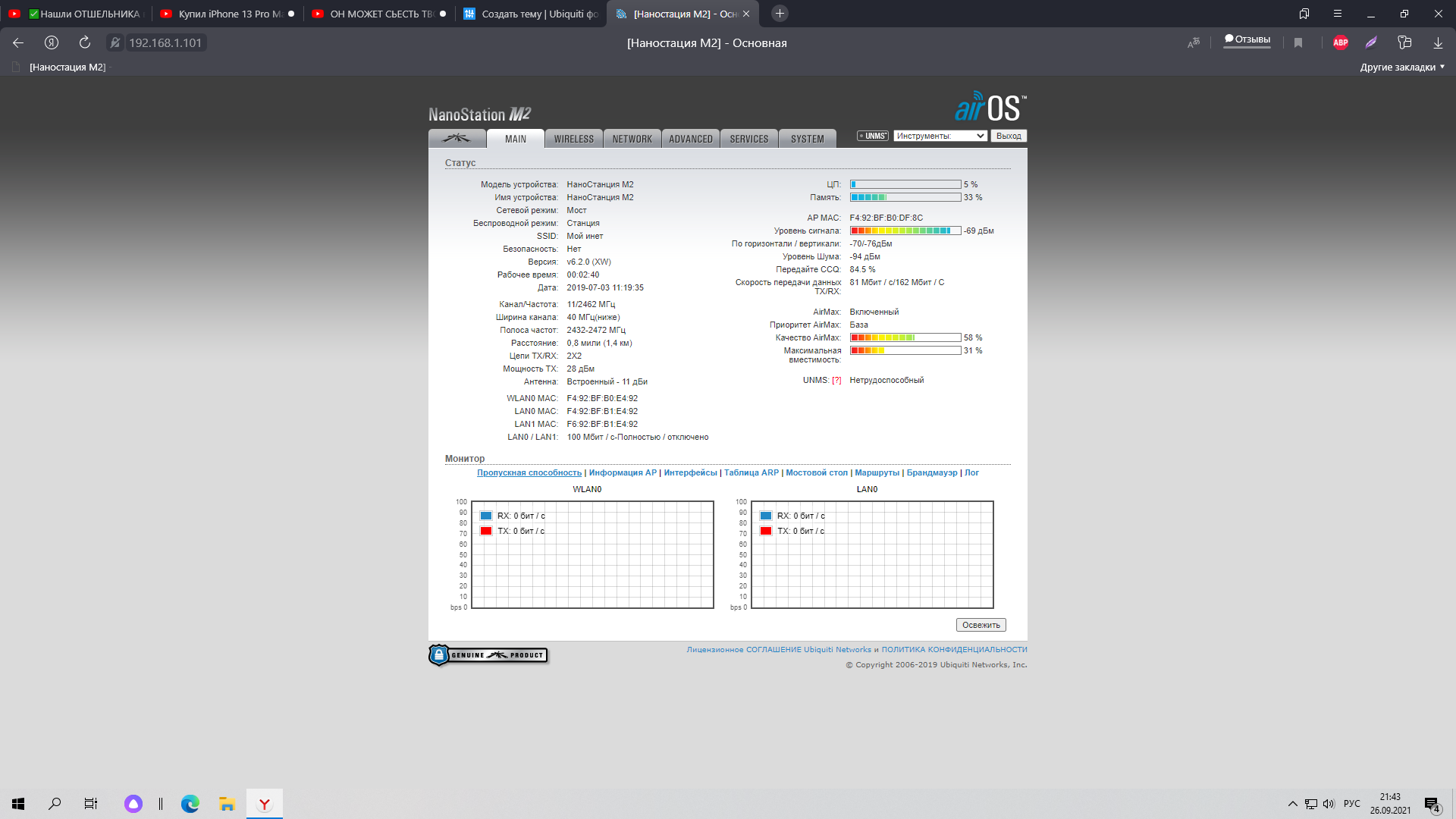This screenshot has width=1456, height=819.
Task: Open Пропускная способность monitor link
Action: point(529,472)
